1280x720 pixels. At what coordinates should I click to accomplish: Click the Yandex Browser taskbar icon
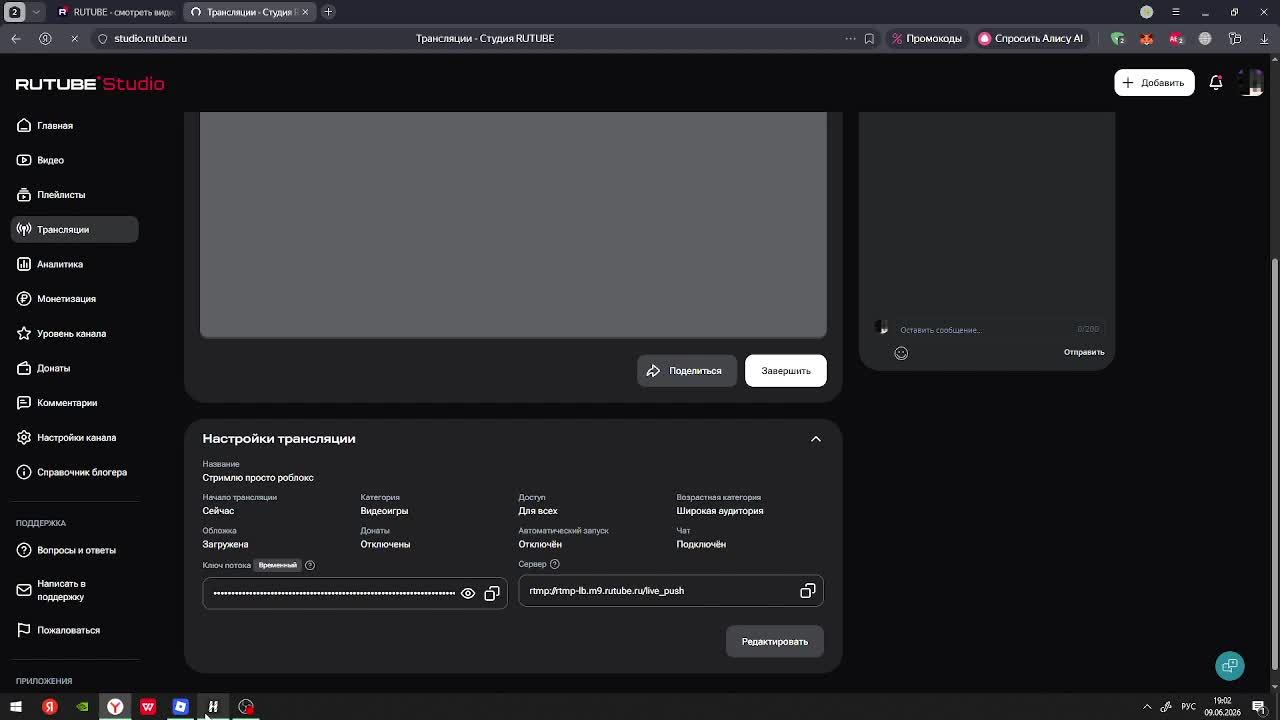(115, 707)
